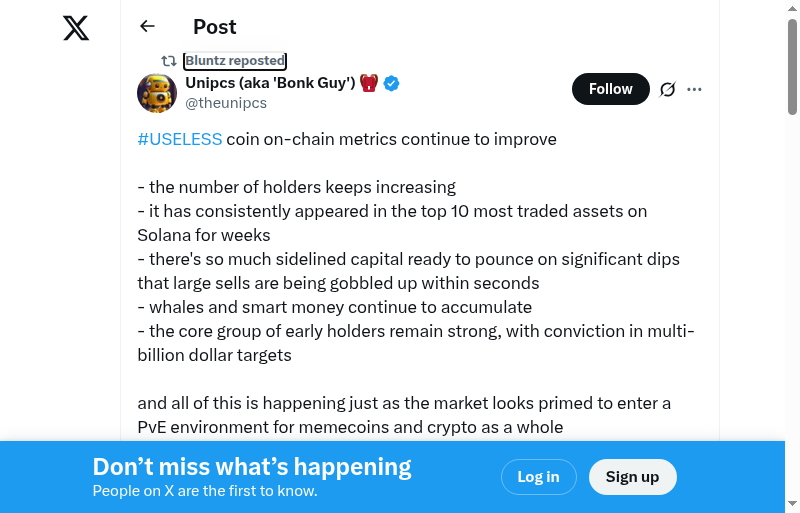Image resolution: width=800 pixels, height=513 pixels.
Task: Follow the Unipcs account
Action: [610, 89]
